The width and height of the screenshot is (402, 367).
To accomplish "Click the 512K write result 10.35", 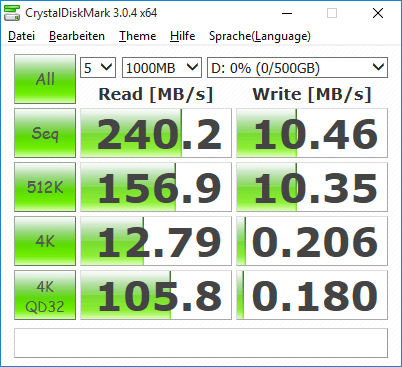I will tap(312, 187).
